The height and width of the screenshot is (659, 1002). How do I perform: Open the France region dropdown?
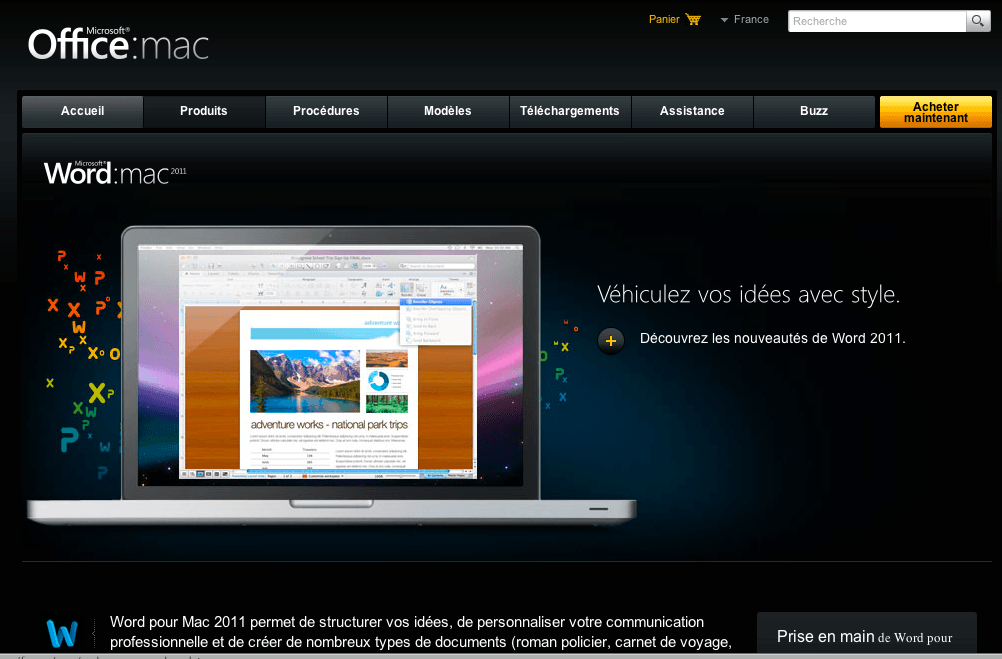point(744,20)
